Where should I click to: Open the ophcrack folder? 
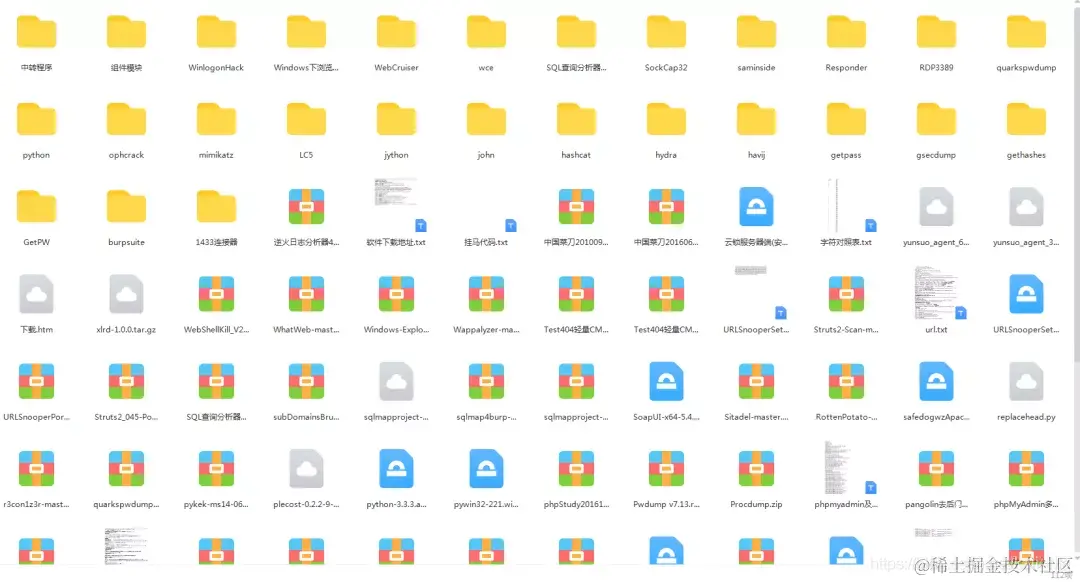click(x=126, y=120)
